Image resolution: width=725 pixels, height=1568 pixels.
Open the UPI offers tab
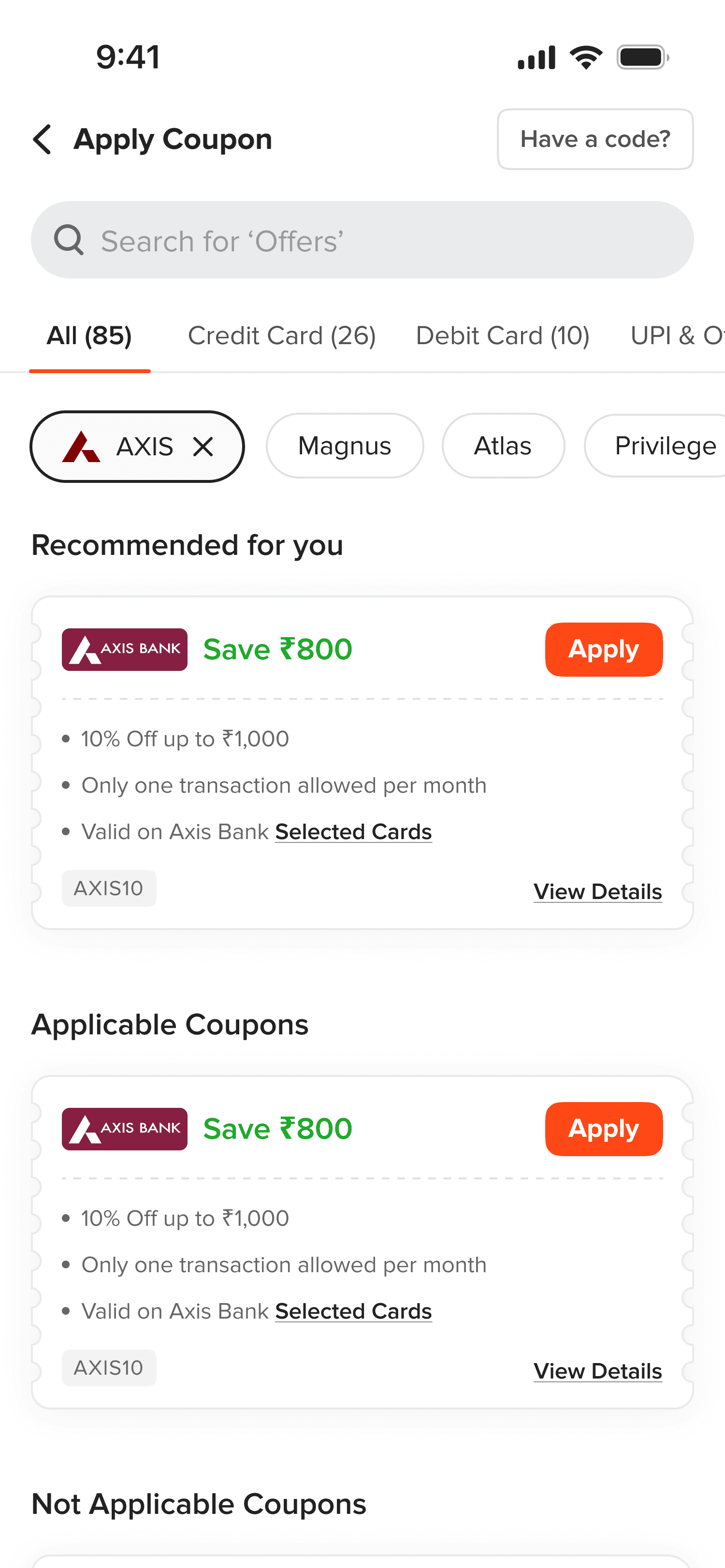(678, 335)
